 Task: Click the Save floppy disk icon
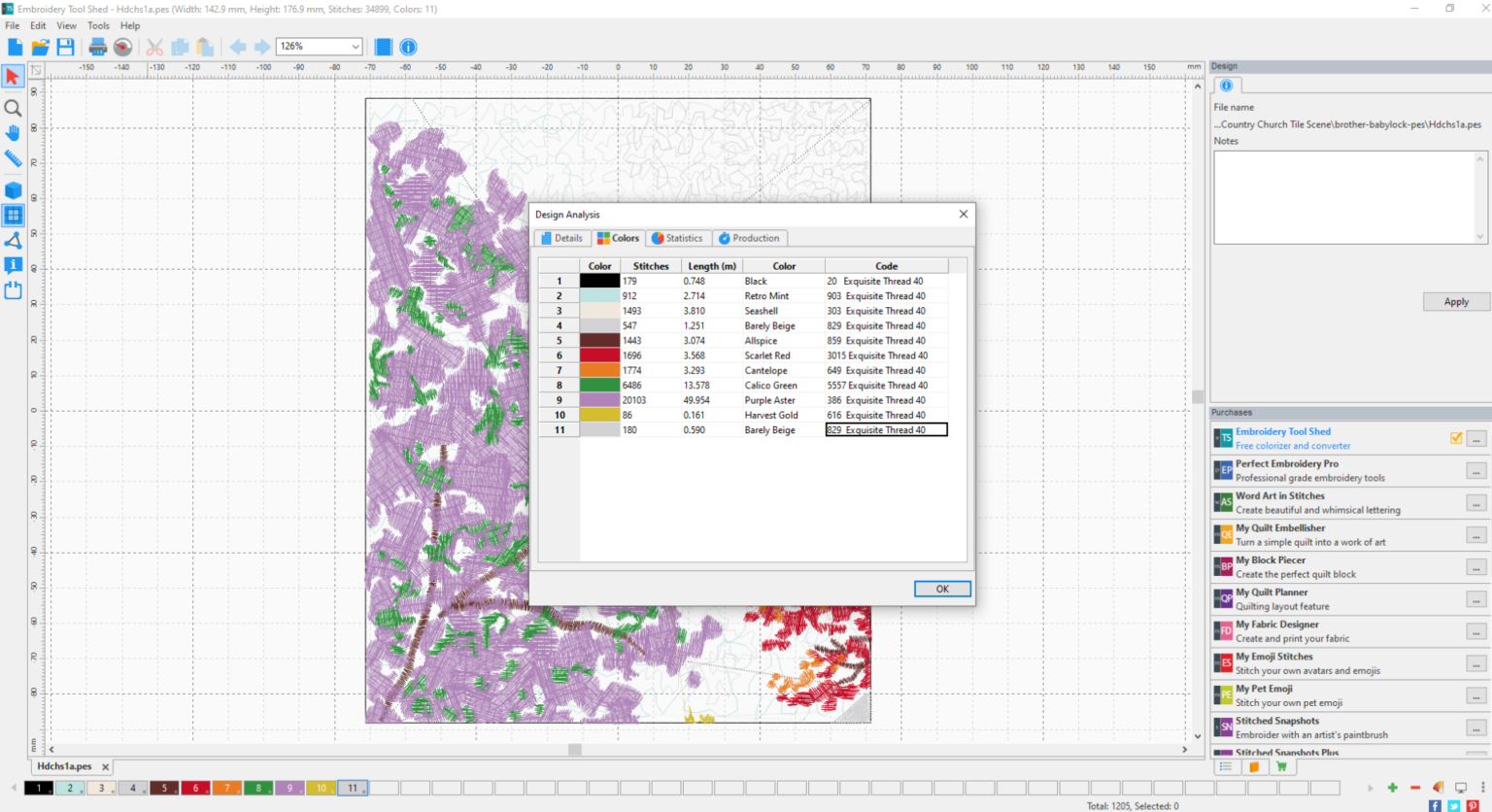click(65, 47)
